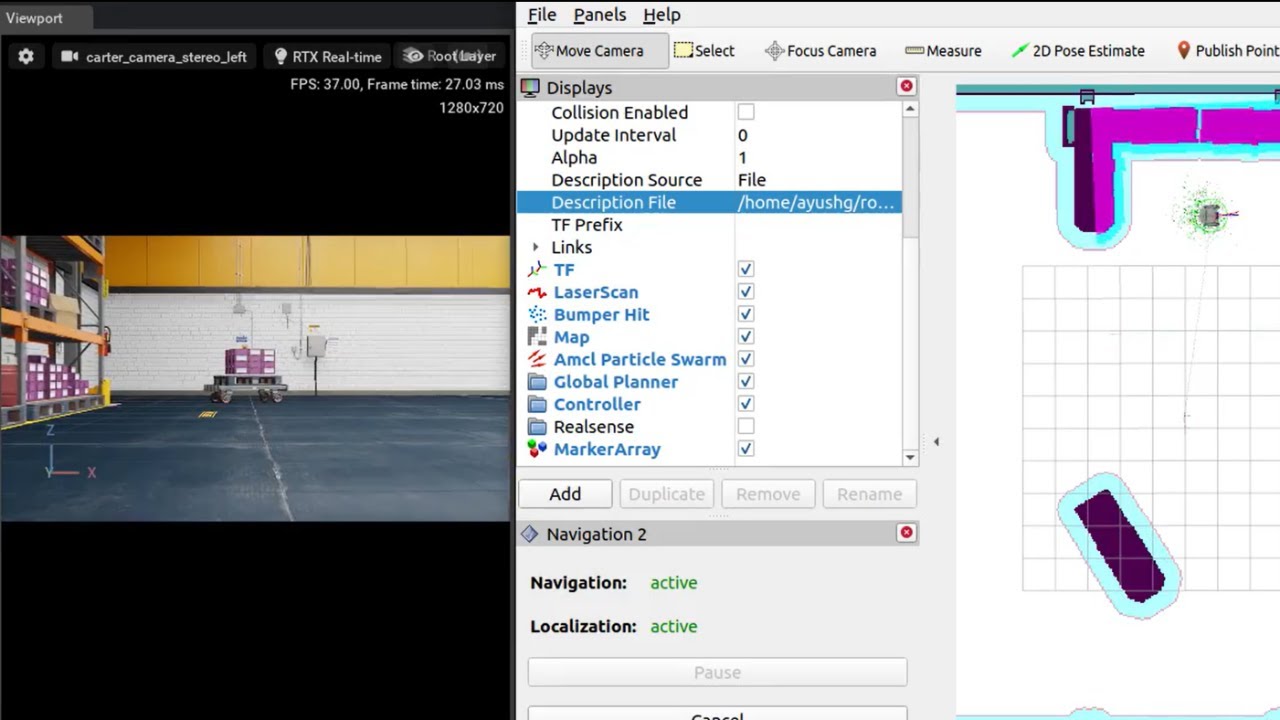Toggle the MarkerArray checkbox
Screen dimensions: 1280x720
746,449
